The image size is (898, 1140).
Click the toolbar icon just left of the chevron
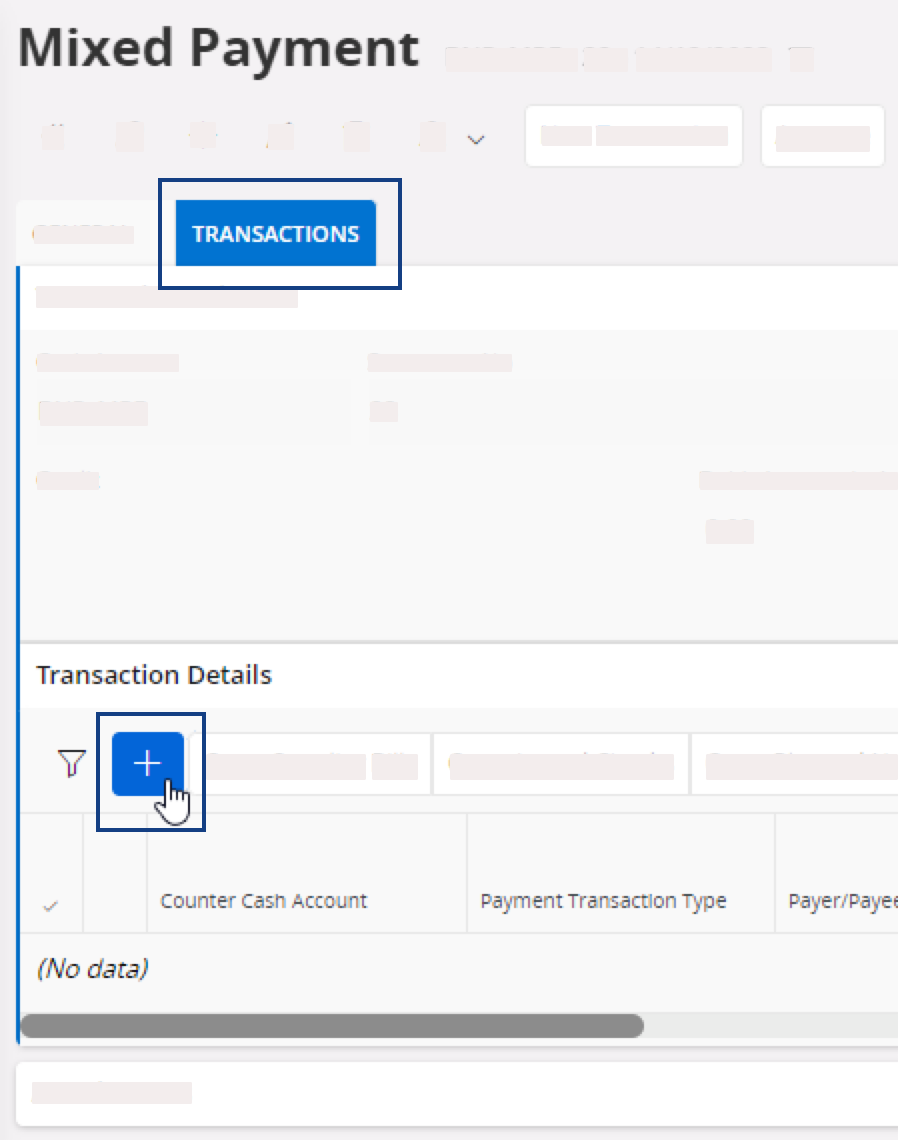(432, 136)
